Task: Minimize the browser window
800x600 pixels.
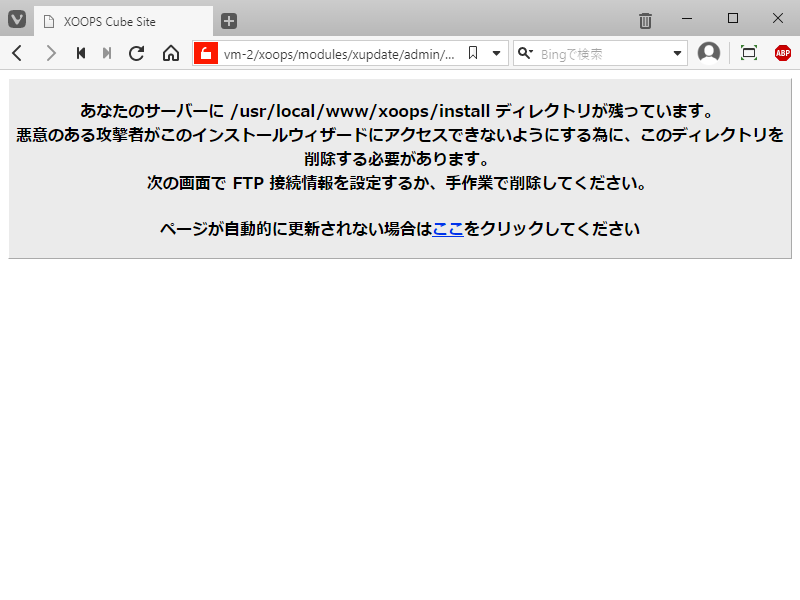Action: pyautogui.click(x=687, y=18)
